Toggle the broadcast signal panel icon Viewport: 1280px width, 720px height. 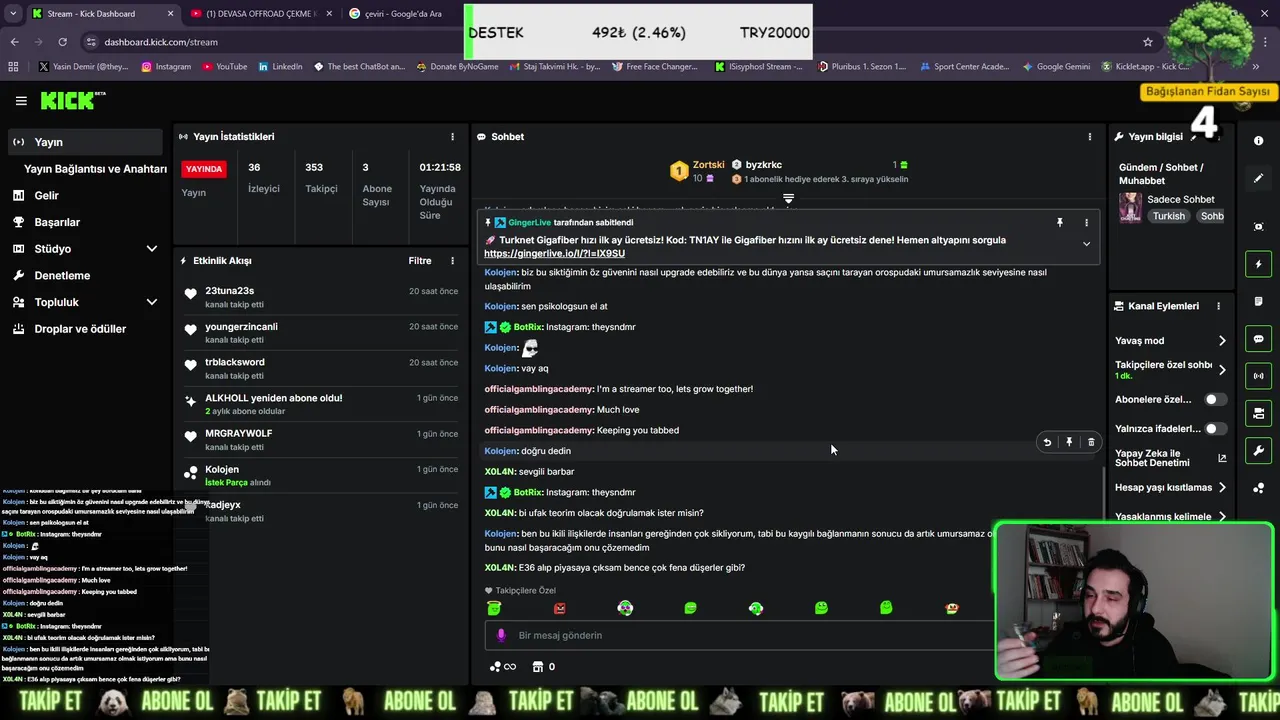coord(1258,376)
